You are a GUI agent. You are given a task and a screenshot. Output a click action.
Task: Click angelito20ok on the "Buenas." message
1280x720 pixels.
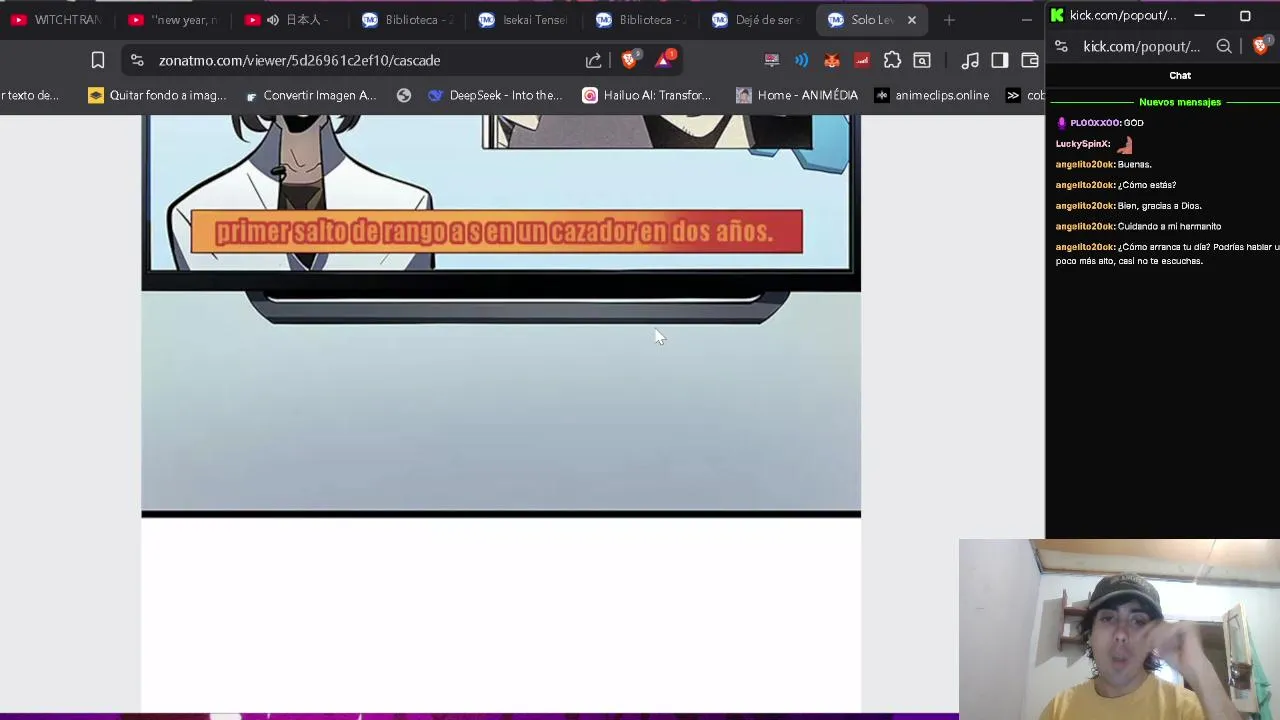(1085, 164)
